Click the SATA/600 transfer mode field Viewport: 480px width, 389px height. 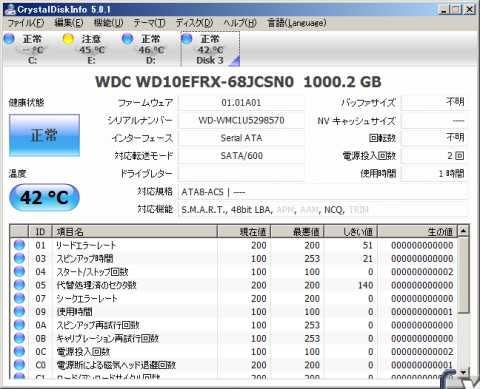click(x=241, y=156)
